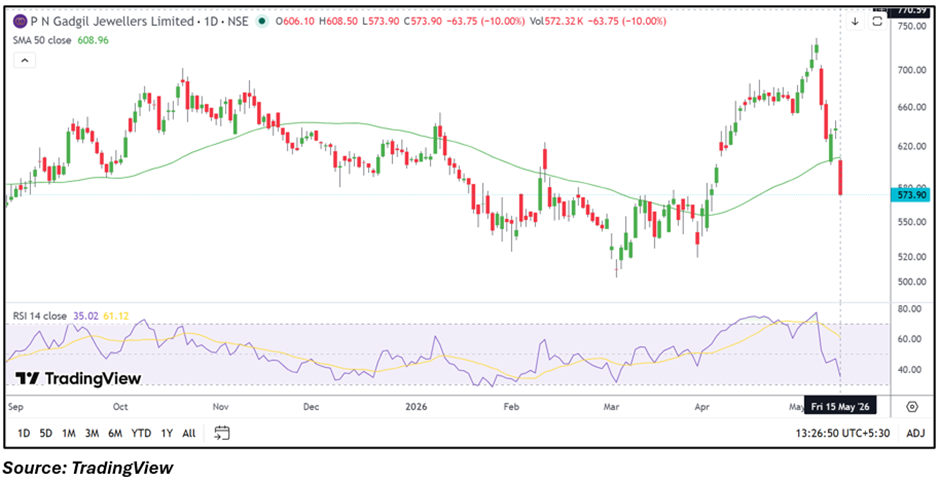The height and width of the screenshot is (482, 940).
Task: Switch to the 6M time range
Action: pos(115,433)
